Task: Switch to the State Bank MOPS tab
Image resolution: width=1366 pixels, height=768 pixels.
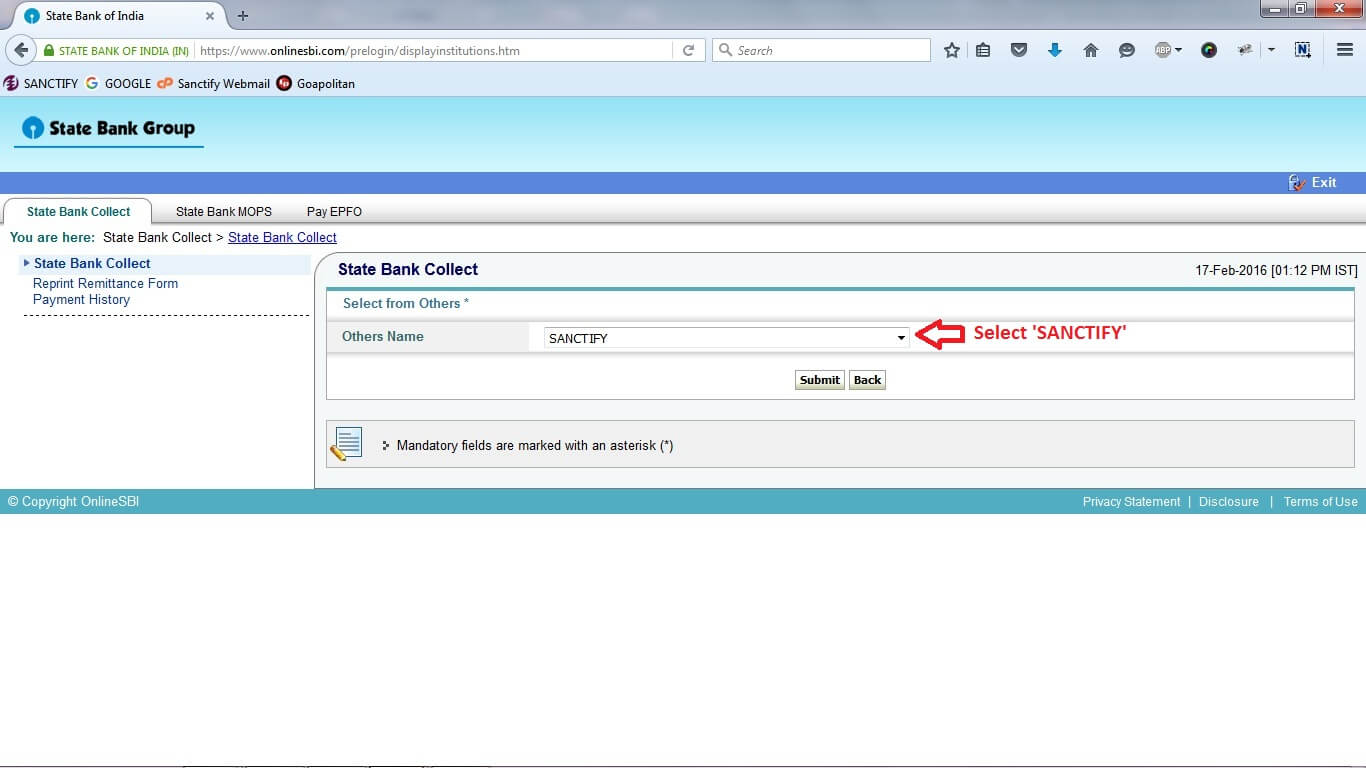Action: [224, 211]
